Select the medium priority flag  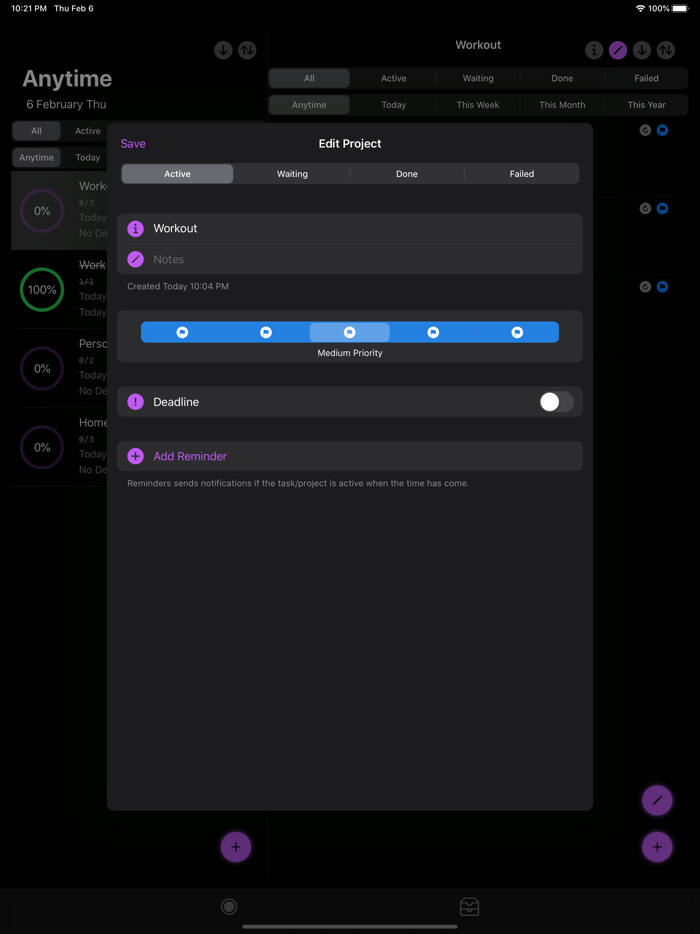(350, 332)
